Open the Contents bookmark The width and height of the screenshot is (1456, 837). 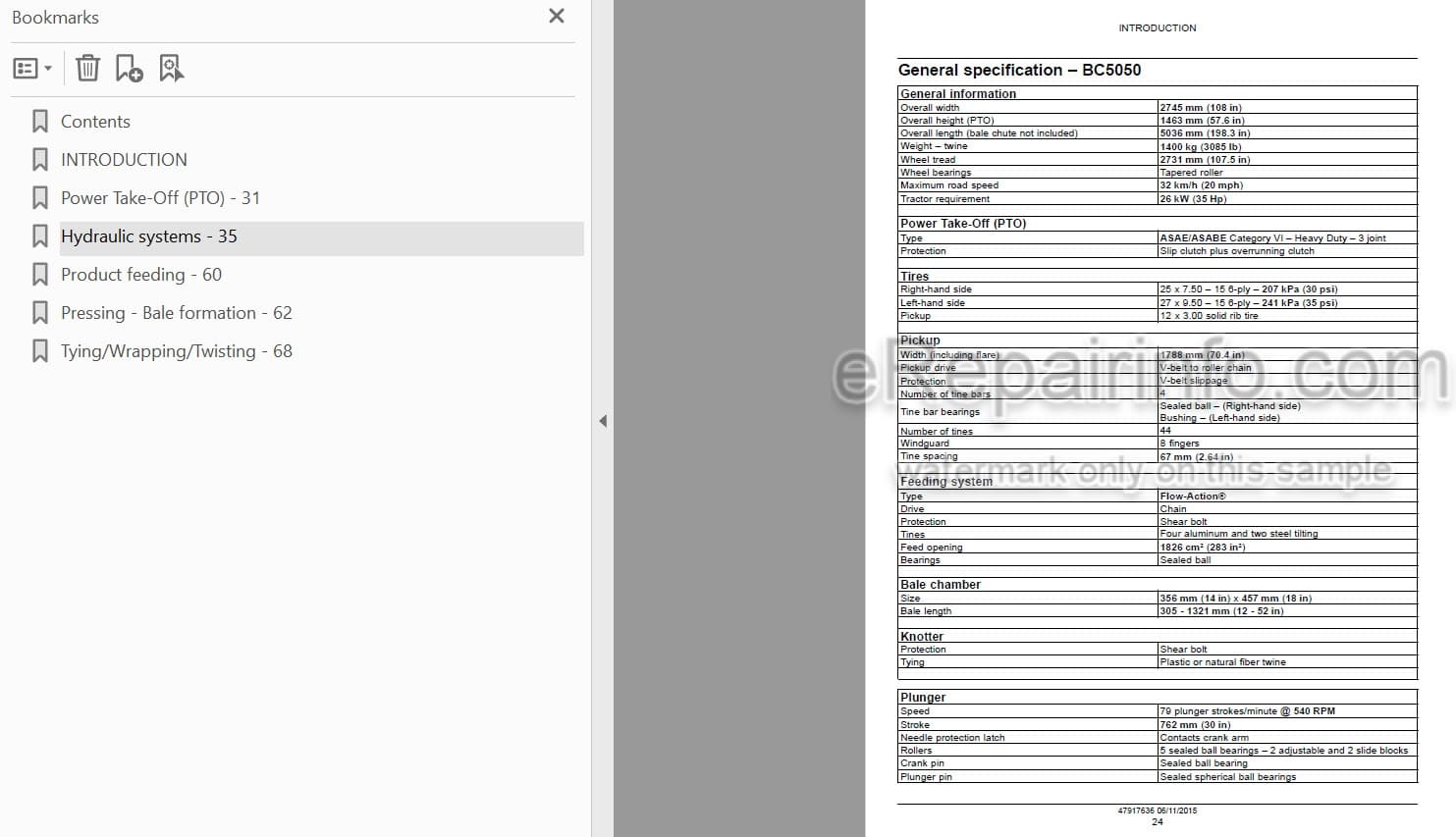[x=95, y=122]
